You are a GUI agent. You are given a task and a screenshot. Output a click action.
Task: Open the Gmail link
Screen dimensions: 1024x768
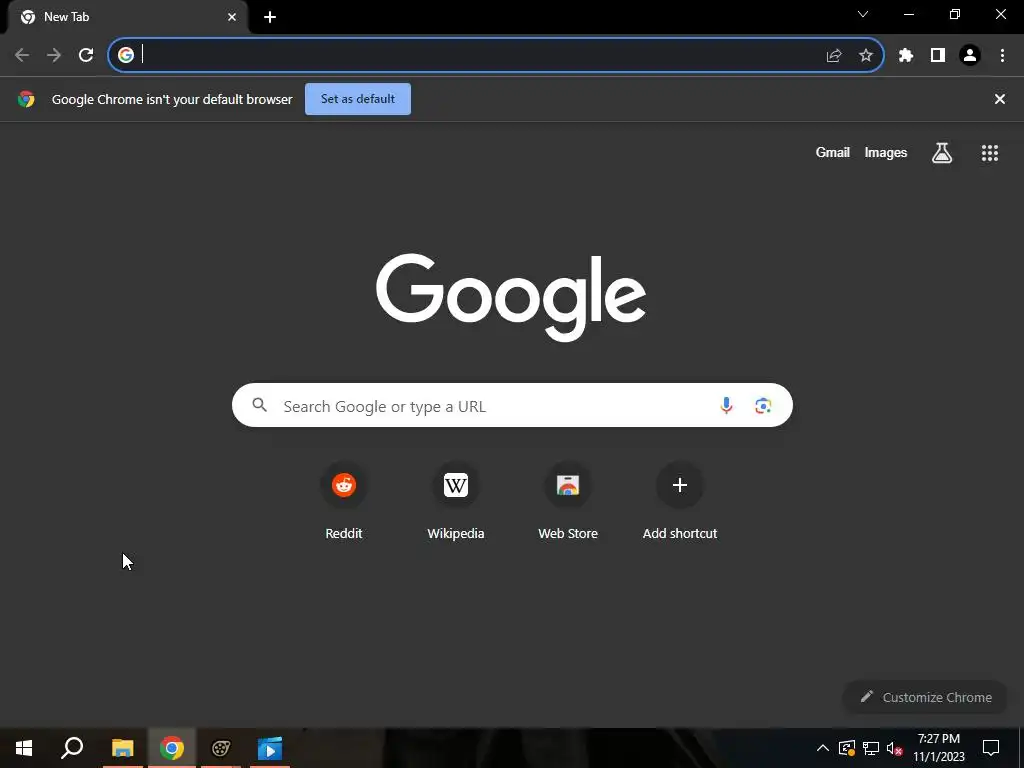(x=833, y=153)
